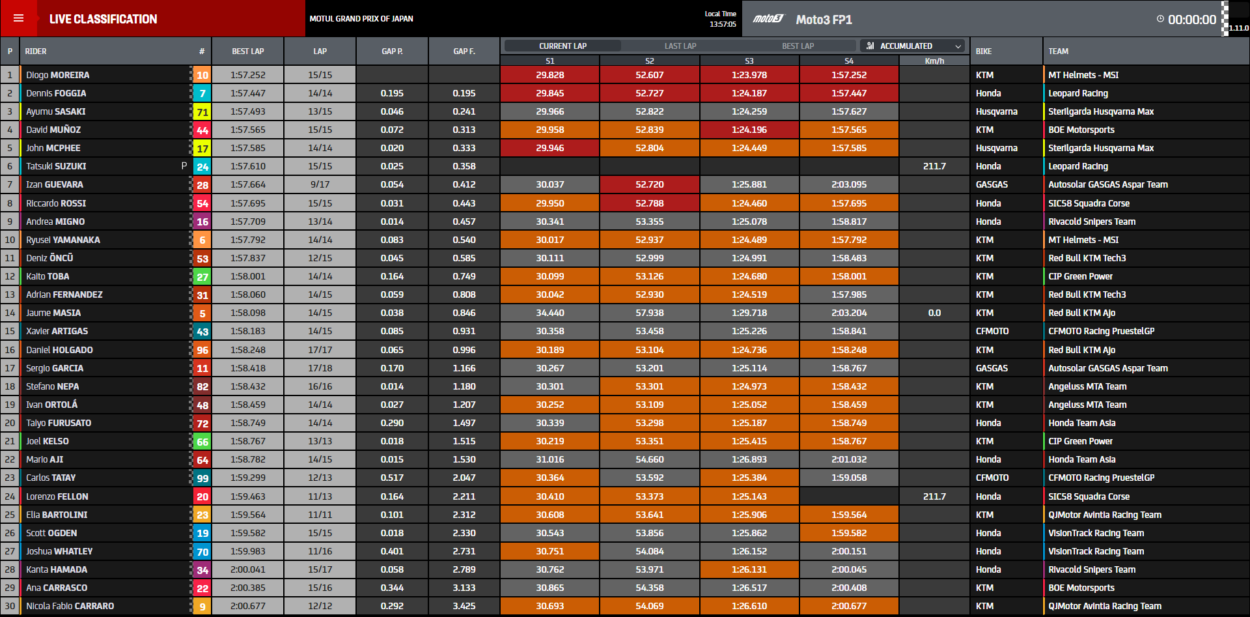This screenshot has width=1250, height=617.
Task: Click the Km/h column header
Action: coord(934,61)
